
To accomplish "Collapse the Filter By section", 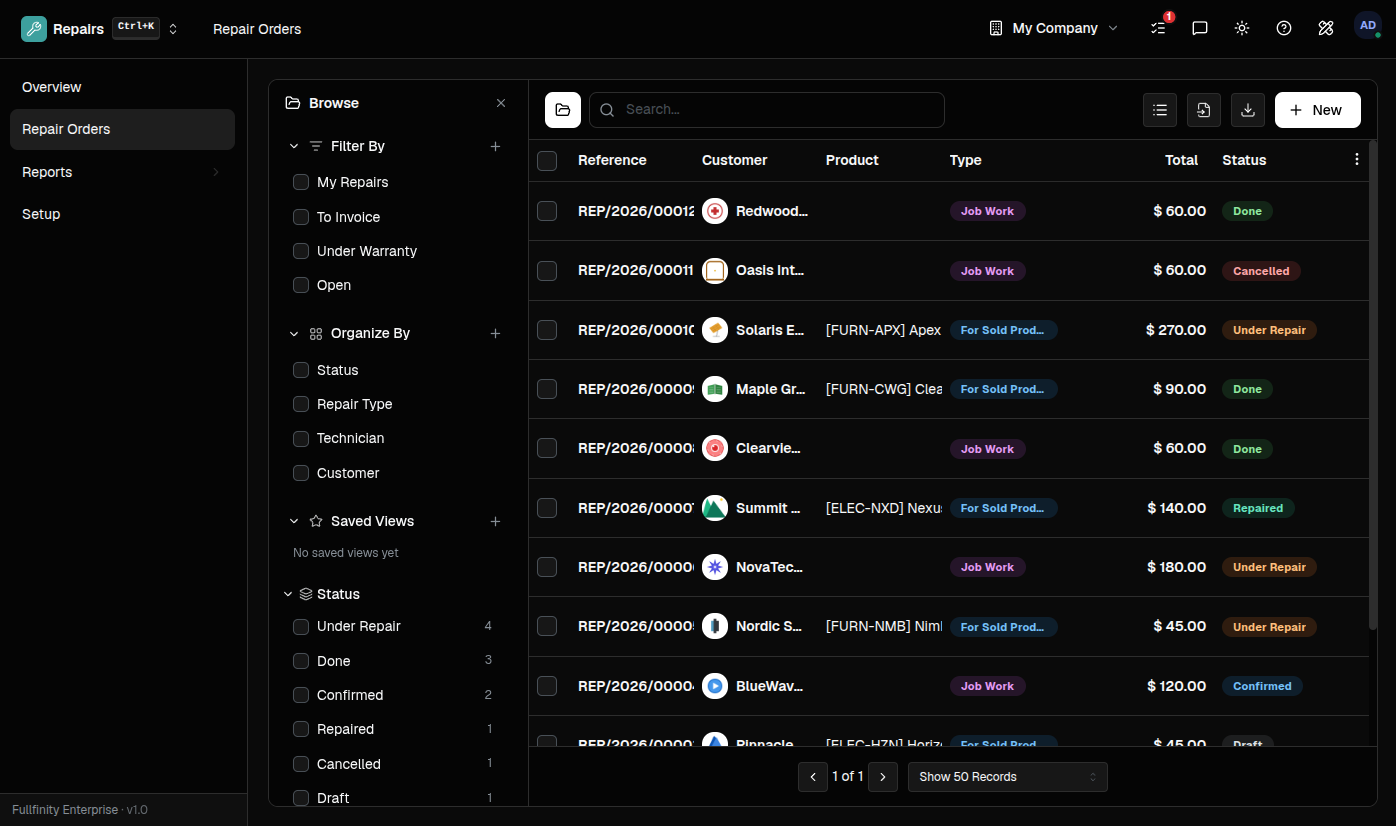I will [x=294, y=146].
